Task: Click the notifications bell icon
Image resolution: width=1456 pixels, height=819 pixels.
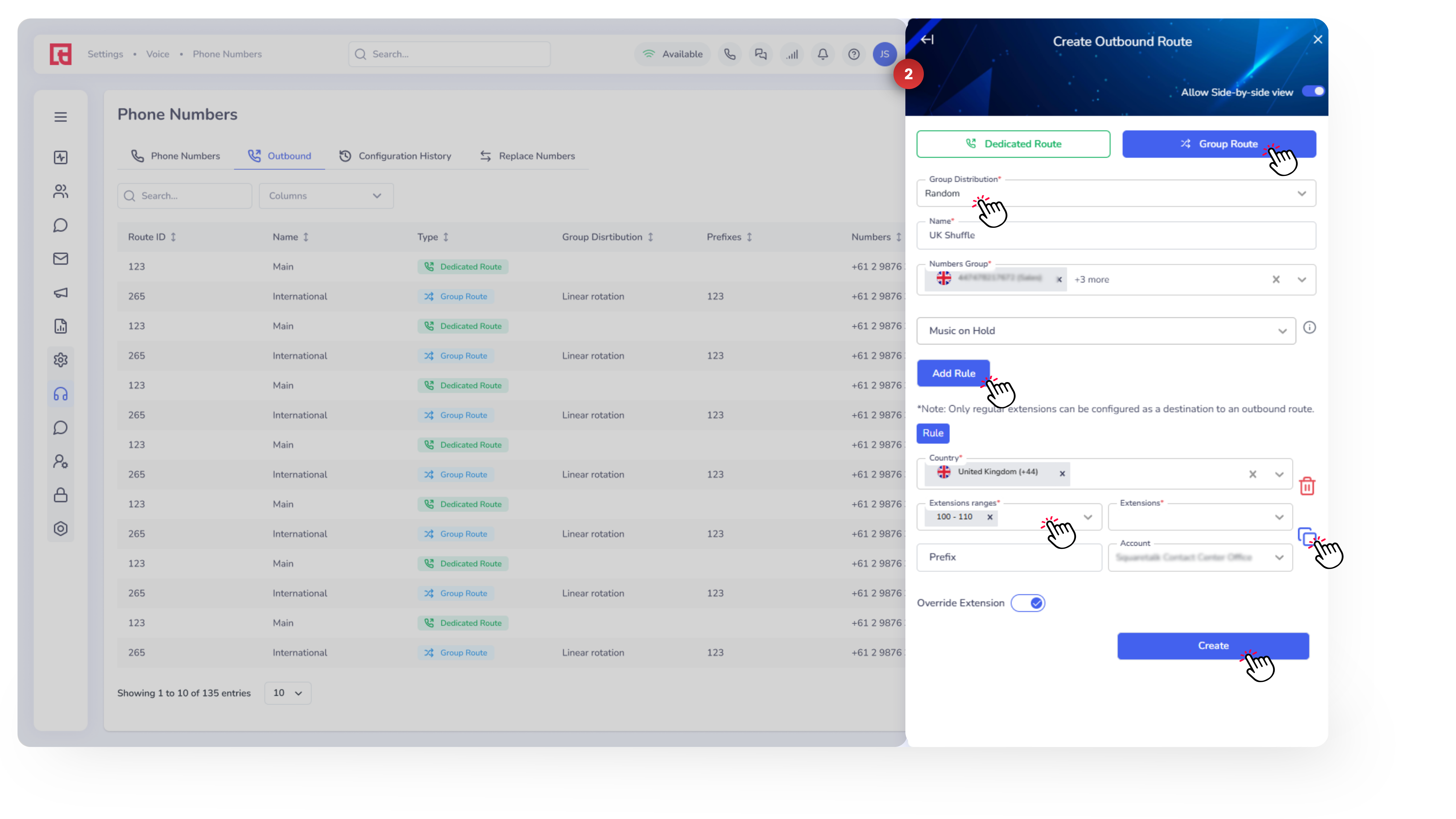Action: click(822, 54)
